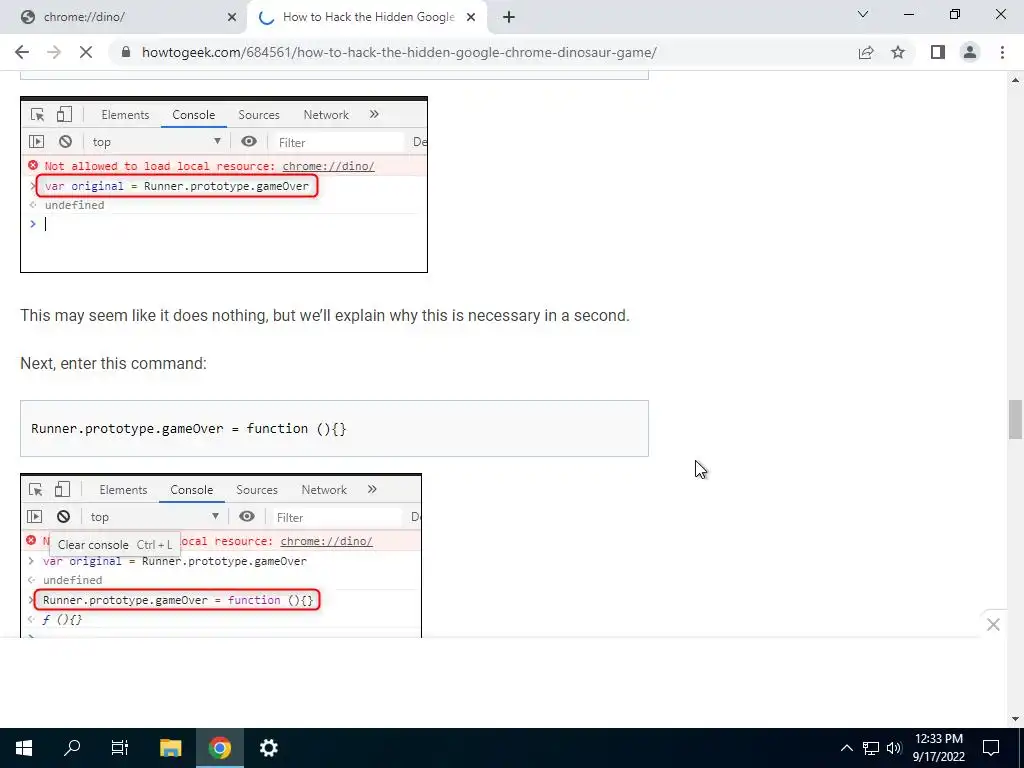Open the DevTools screenshot with Clear console tooltip
The height and width of the screenshot is (768, 1024).
pos(221,556)
